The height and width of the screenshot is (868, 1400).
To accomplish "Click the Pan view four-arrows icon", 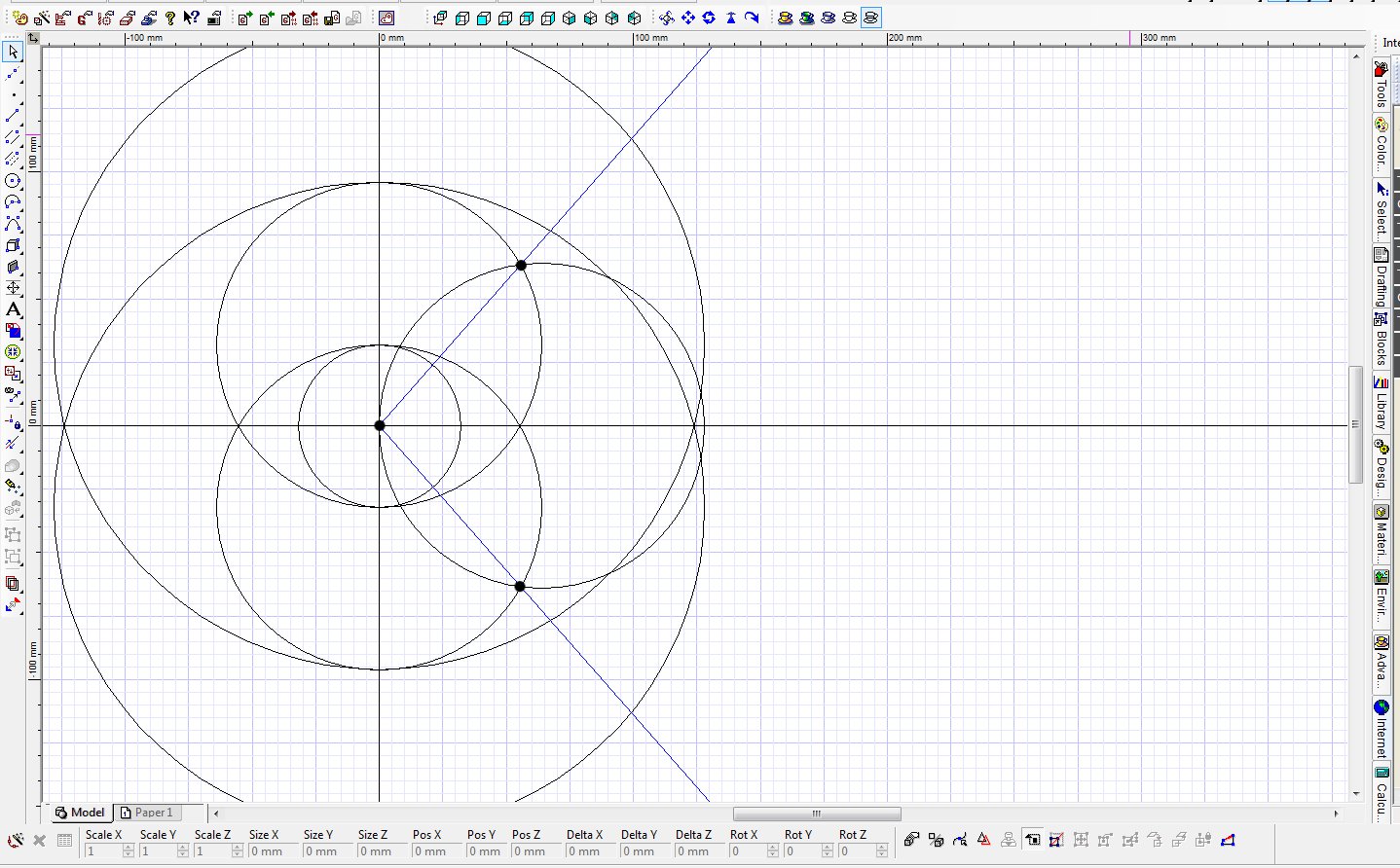I will pos(688,18).
